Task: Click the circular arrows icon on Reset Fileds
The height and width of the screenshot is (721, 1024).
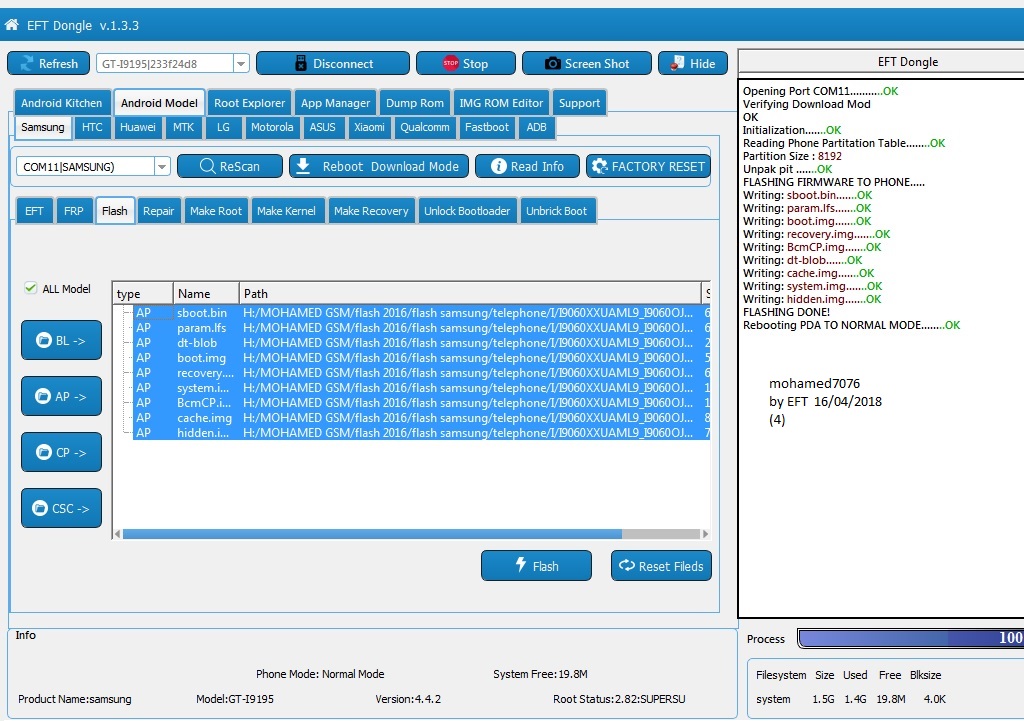Action: tap(626, 566)
